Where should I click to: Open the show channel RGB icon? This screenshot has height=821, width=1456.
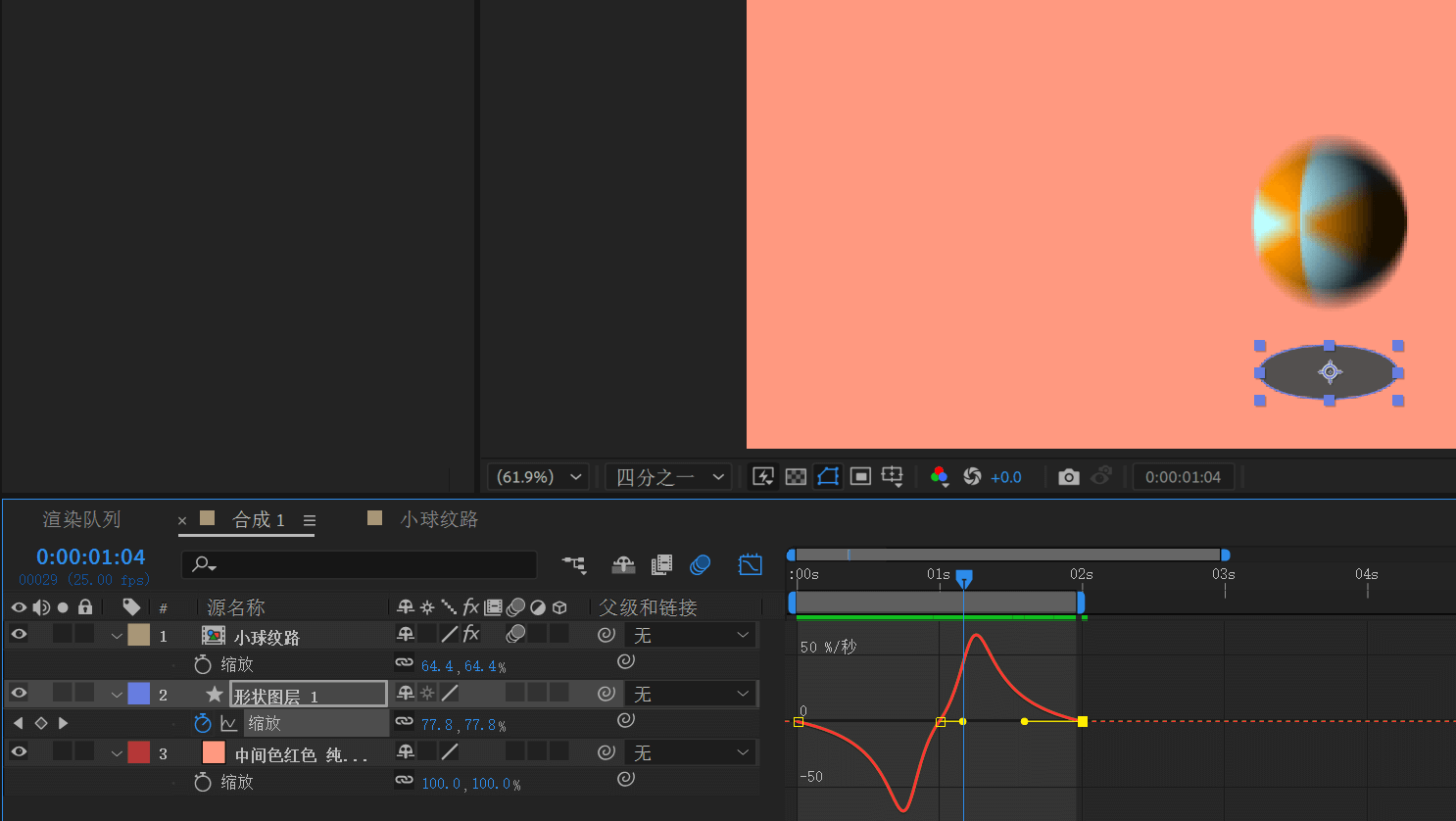[940, 476]
